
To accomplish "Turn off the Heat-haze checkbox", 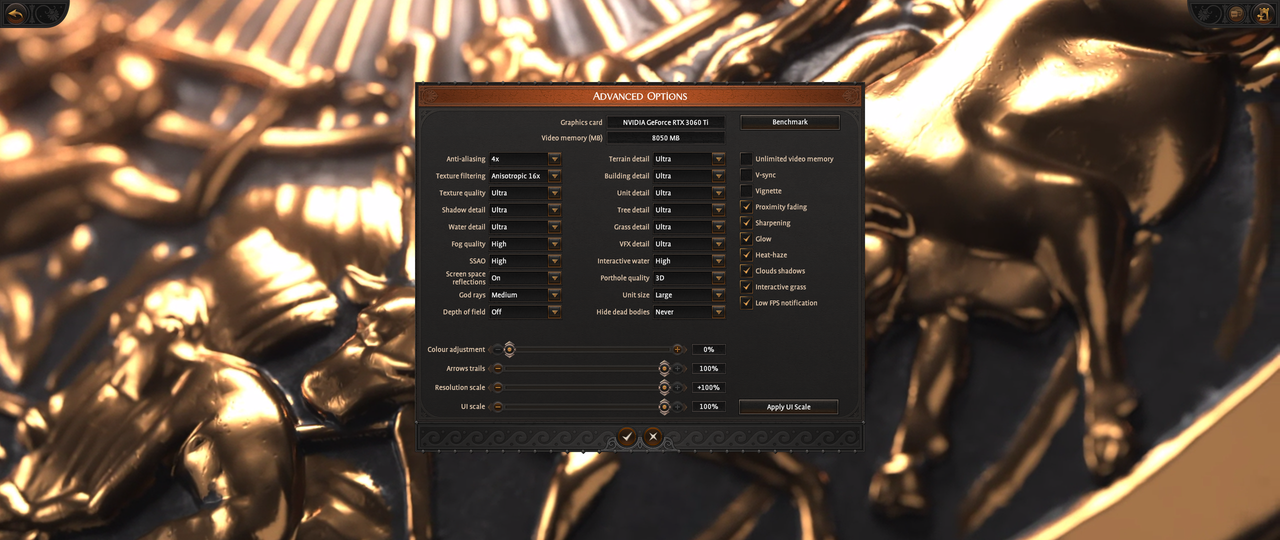I will click(x=746, y=255).
